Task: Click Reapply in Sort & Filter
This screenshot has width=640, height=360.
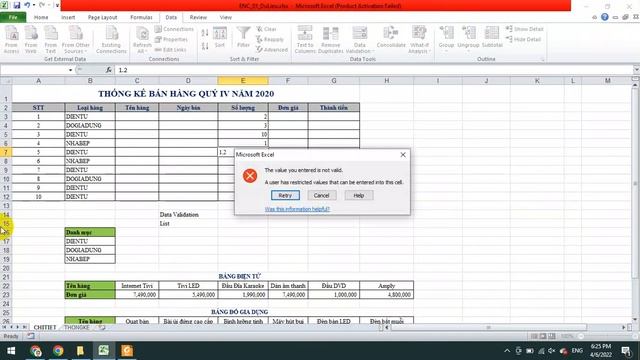Action: pos(270,39)
